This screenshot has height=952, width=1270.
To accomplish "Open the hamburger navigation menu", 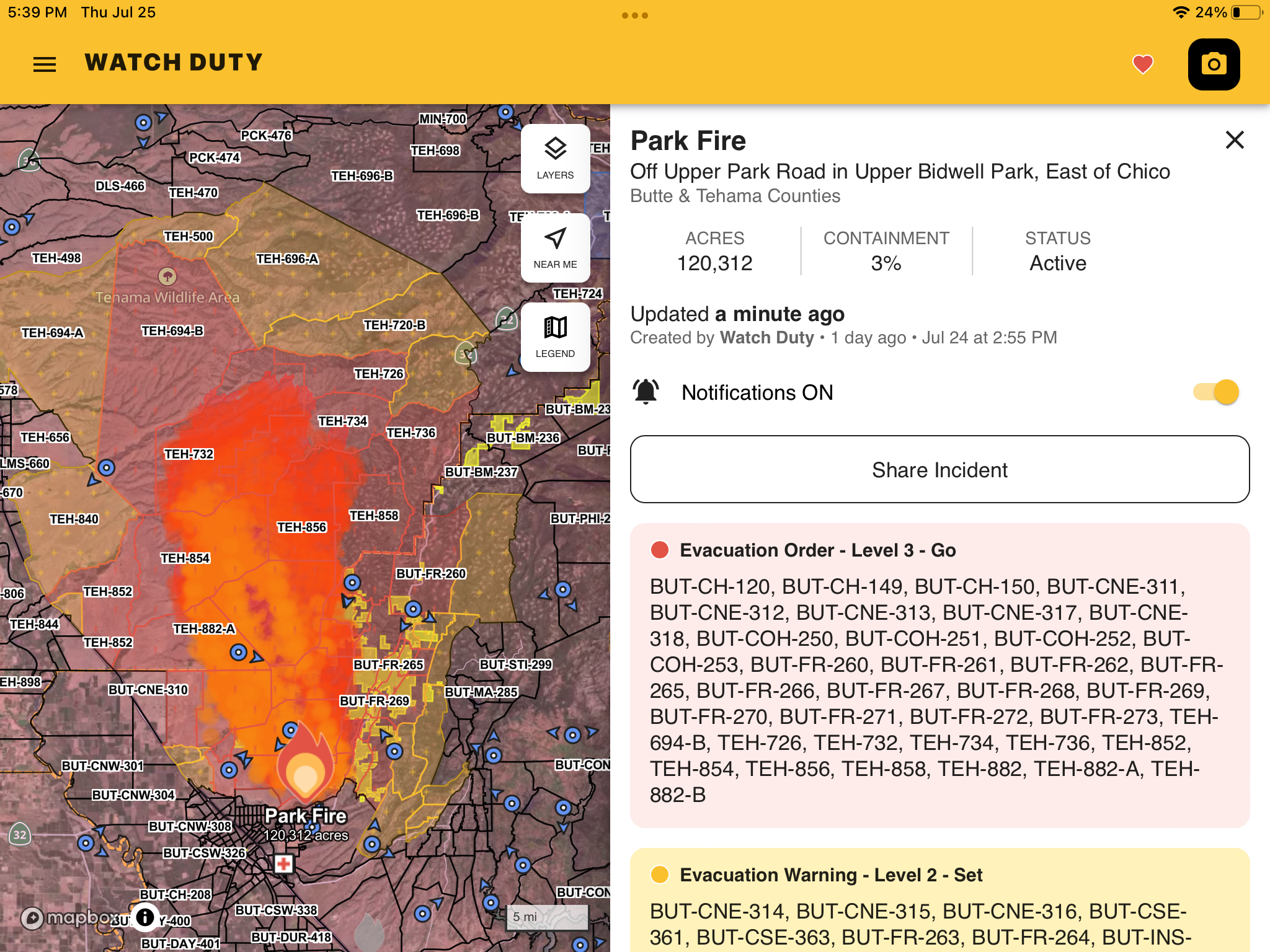I will 45,64.
